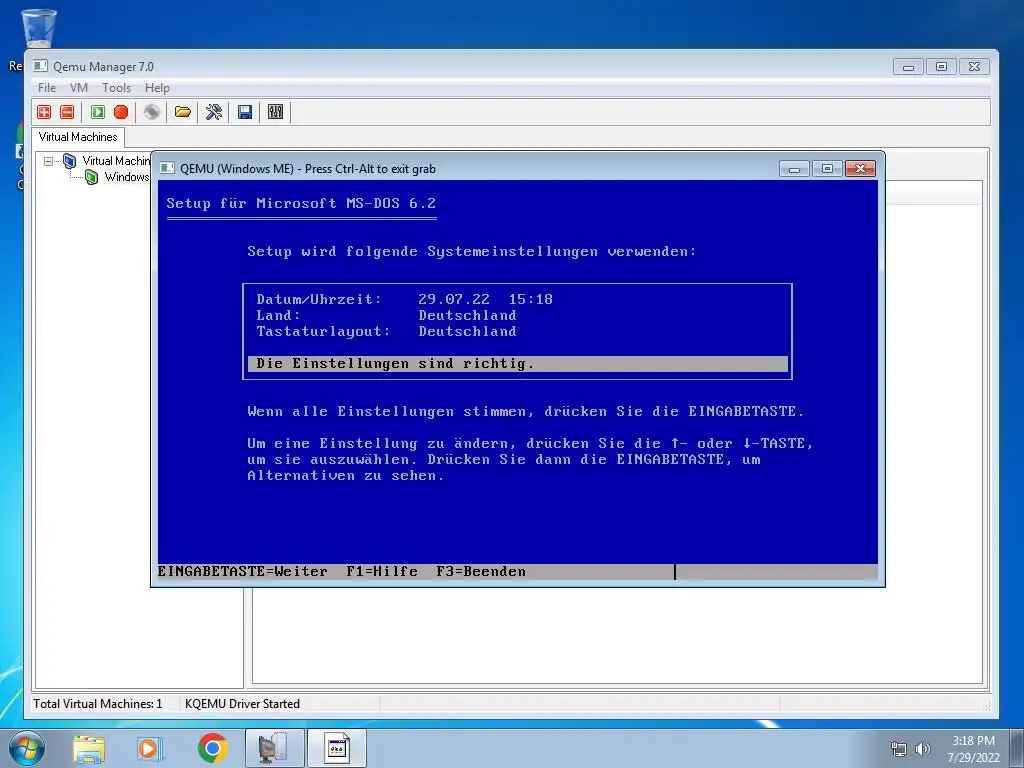Click the Qemu Manager title bar icon
1024x768 pixels.
[x=40, y=66]
